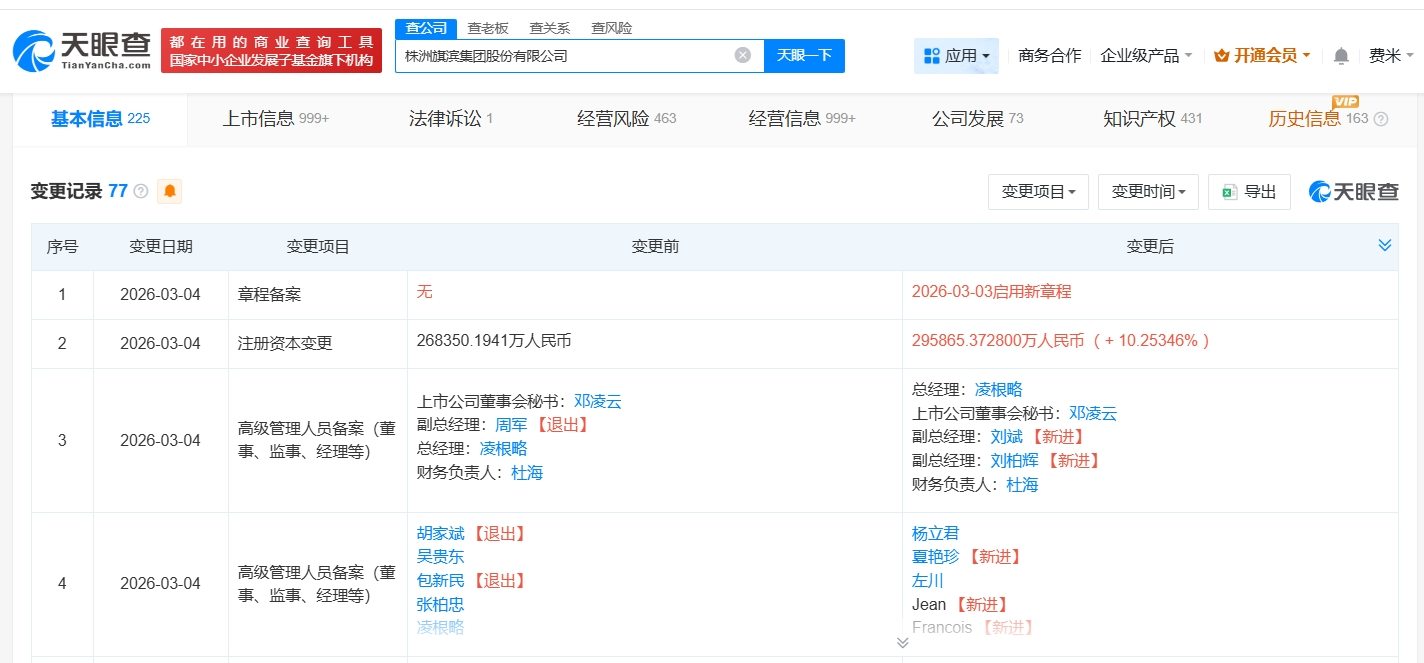The width and height of the screenshot is (1424, 663).
Task: Switch to the 法律诉讼 tab
Action: click(x=451, y=119)
